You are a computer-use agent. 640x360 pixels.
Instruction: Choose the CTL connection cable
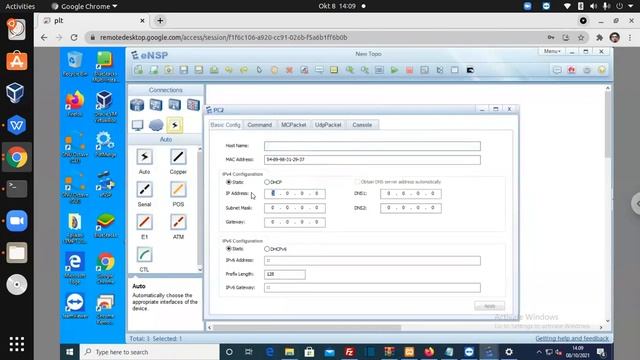tap(144, 255)
